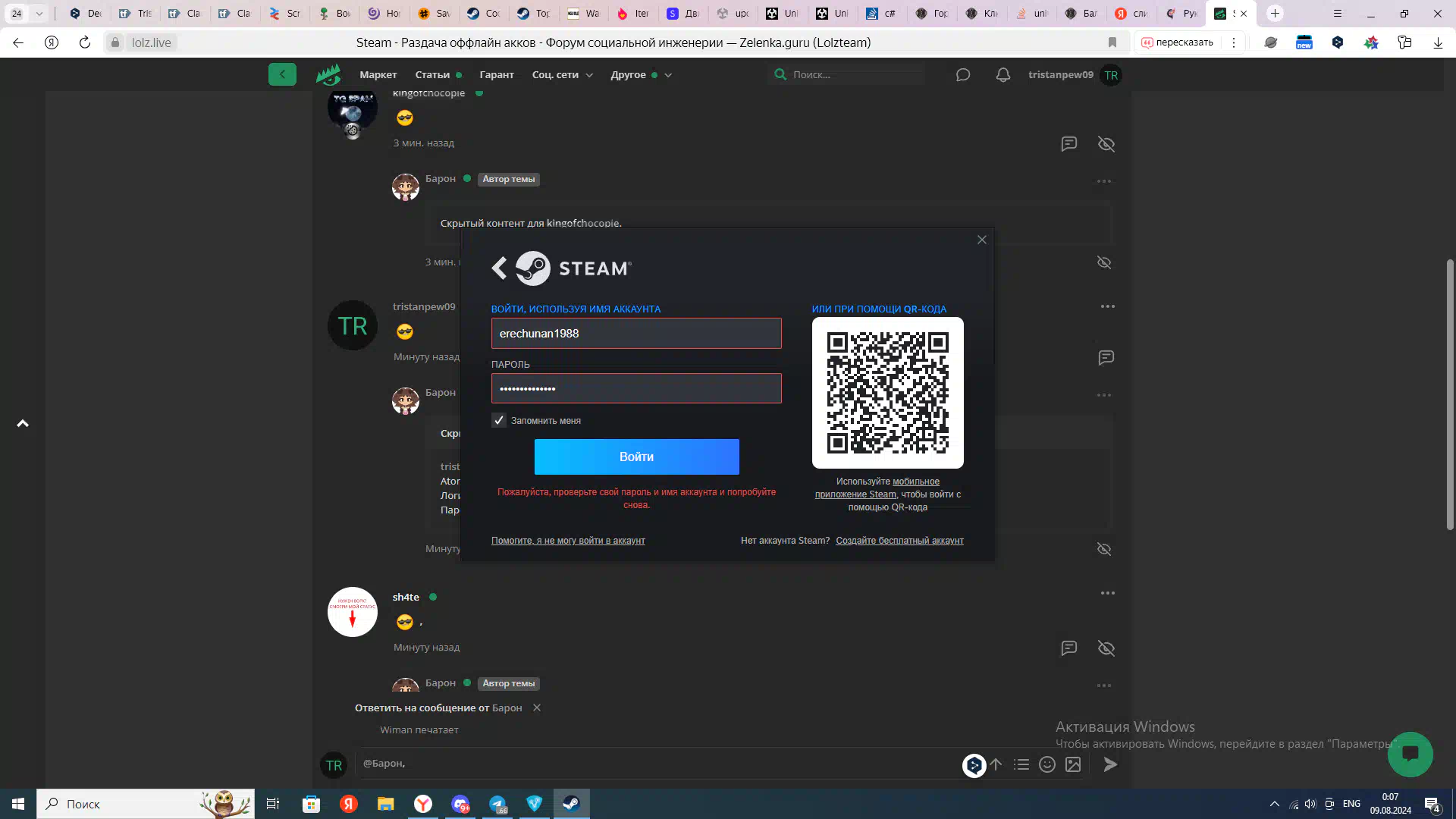1456x819 pixels.
Task: Open a new browser tab
Action: pyautogui.click(x=1276, y=14)
